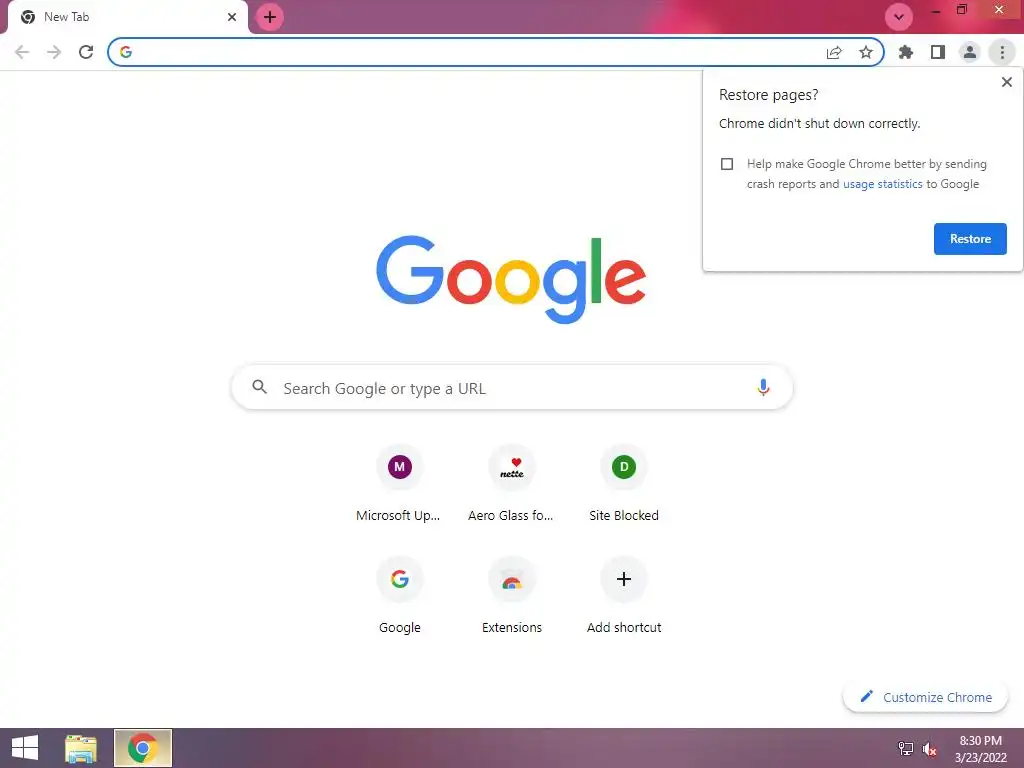Click the Chrome taskbar icon
The image size is (1024, 768).
(142, 748)
